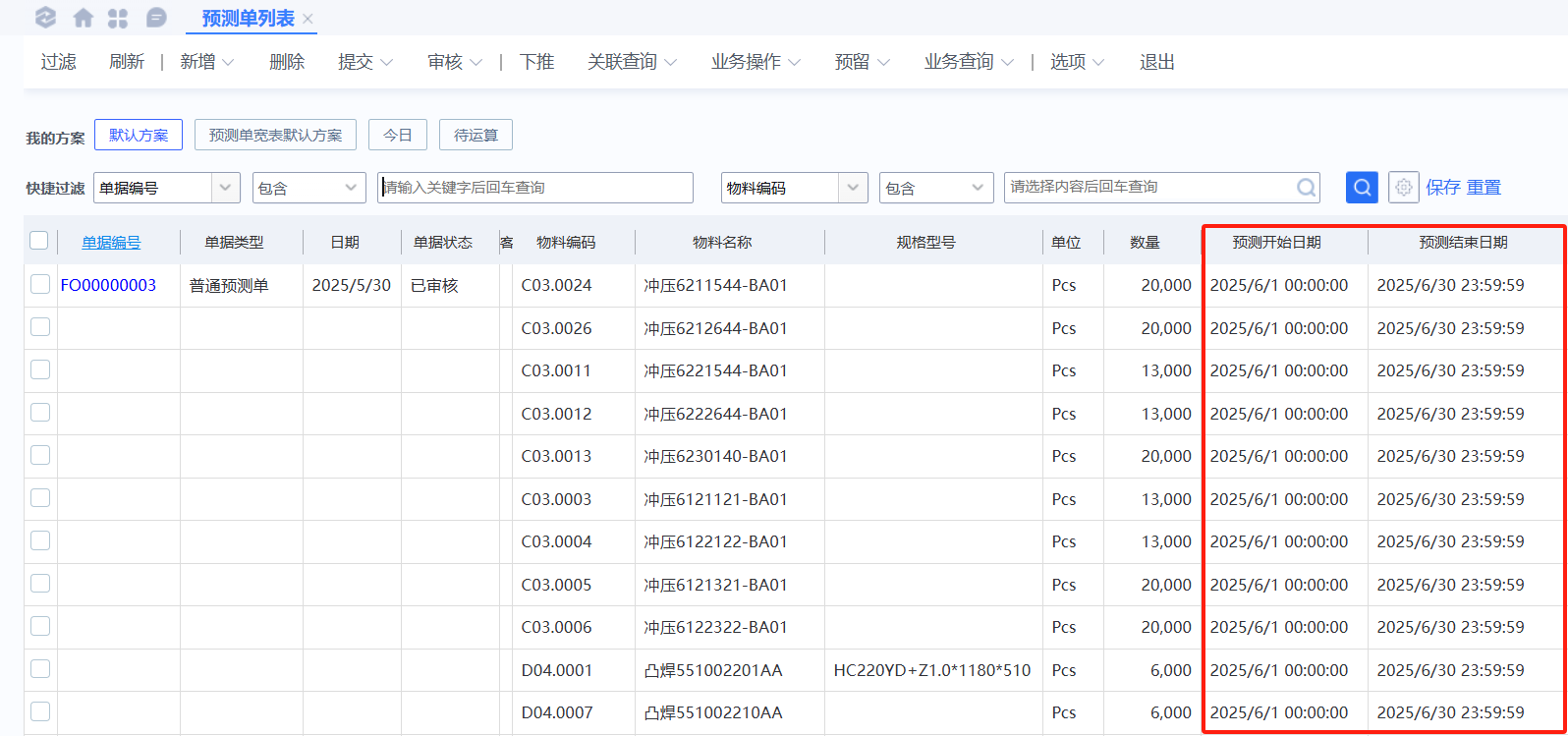
Task: Click the blue search magnifier button
Action: 1362,187
